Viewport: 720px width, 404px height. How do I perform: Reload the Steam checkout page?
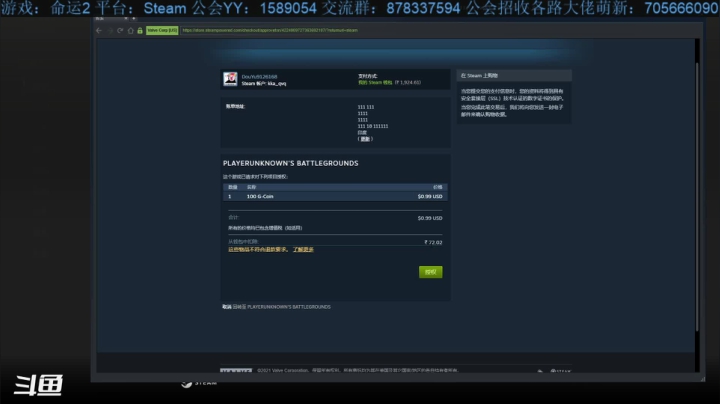[x=120, y=30]
